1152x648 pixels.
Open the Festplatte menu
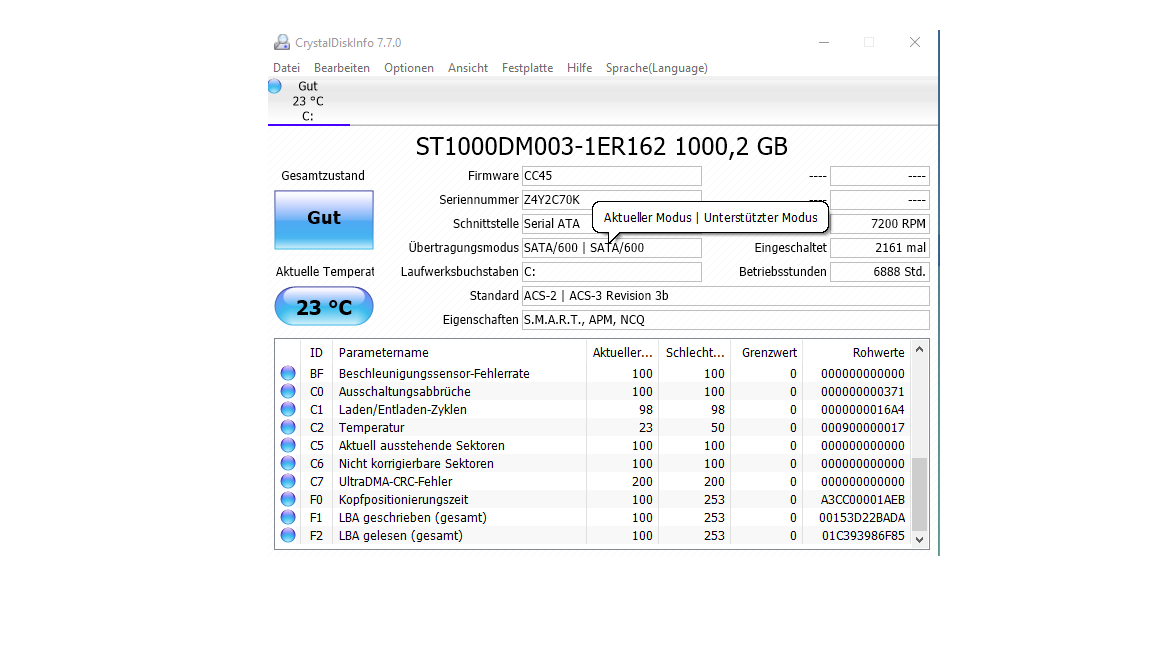tap(528, 68)
